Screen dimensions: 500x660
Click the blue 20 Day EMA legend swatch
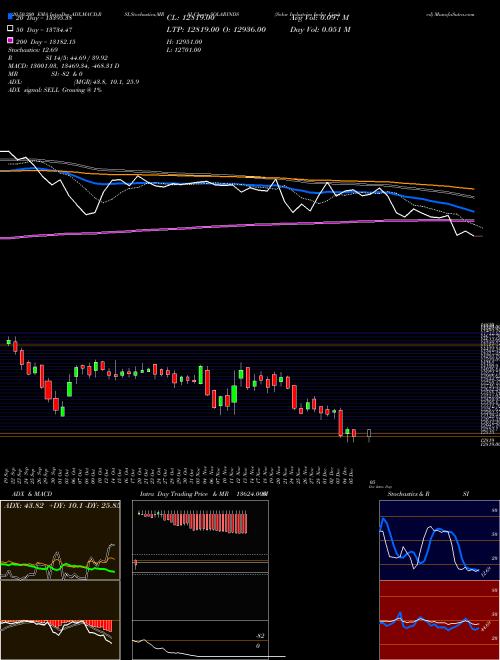pos(10,17)
